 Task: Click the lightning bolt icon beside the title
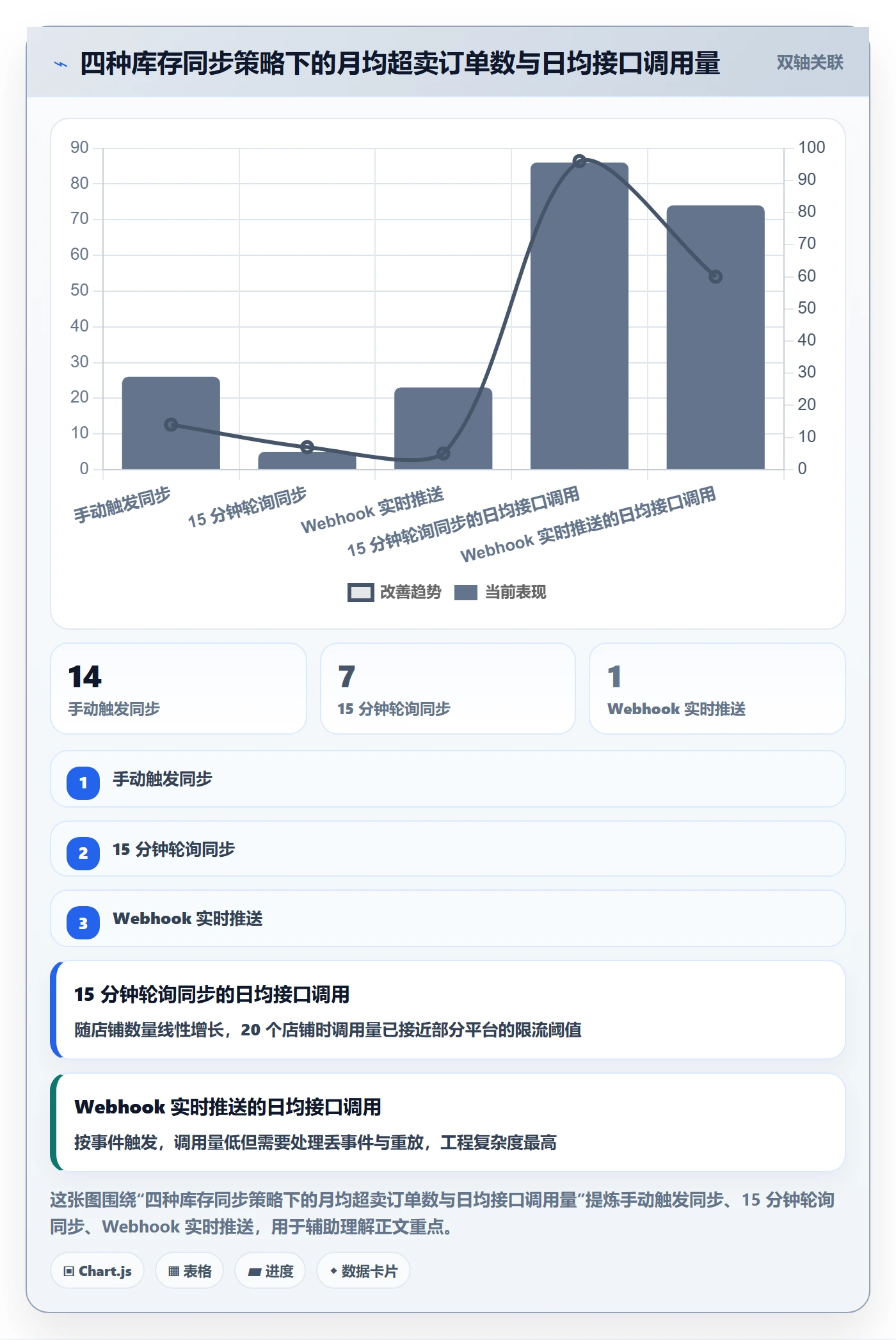[x=60, y=64]
